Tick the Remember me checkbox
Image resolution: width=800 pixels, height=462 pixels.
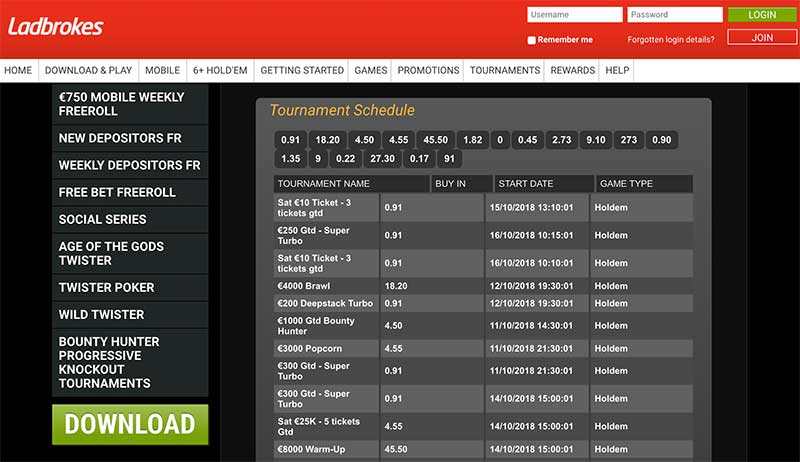tap(532, 40)
